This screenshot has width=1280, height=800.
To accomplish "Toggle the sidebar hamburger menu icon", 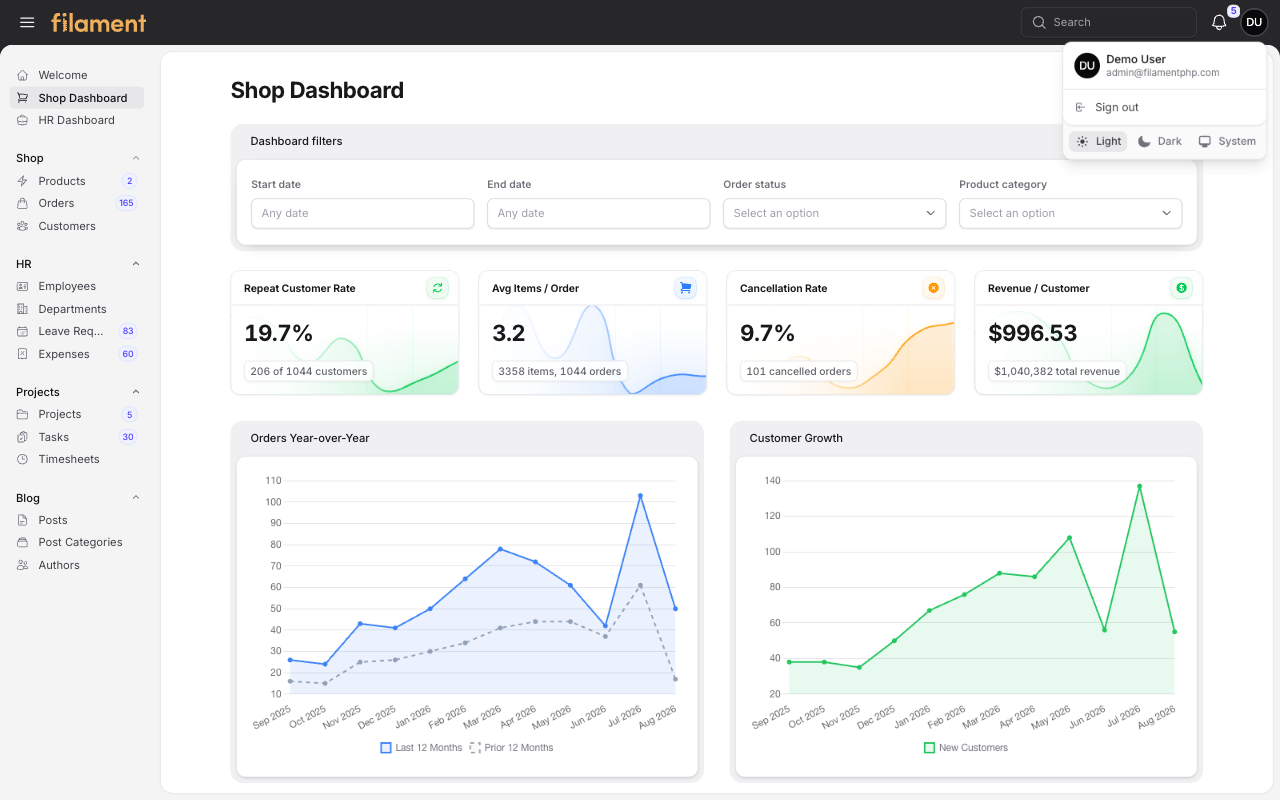I will [x=27, y=22].
